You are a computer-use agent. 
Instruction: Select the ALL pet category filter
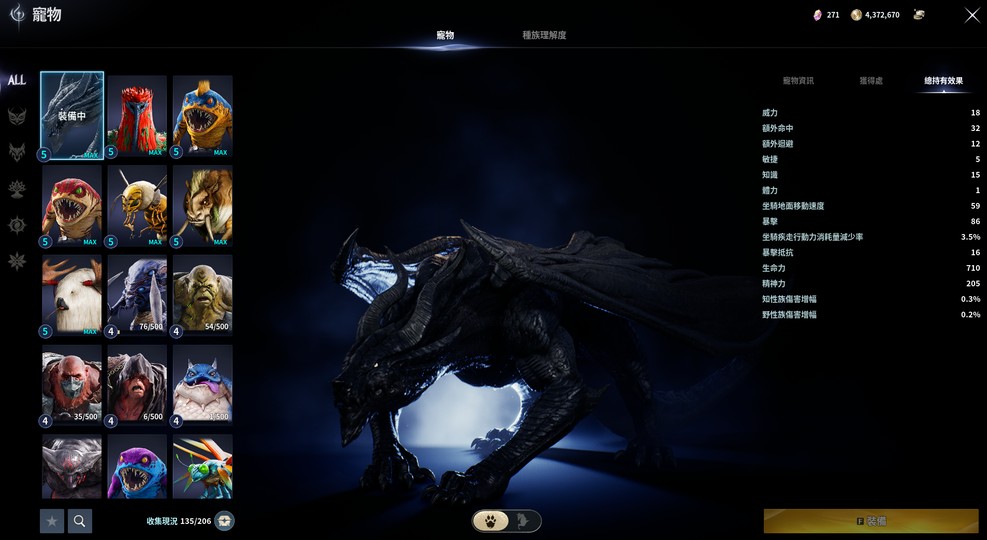click(17, 80)
